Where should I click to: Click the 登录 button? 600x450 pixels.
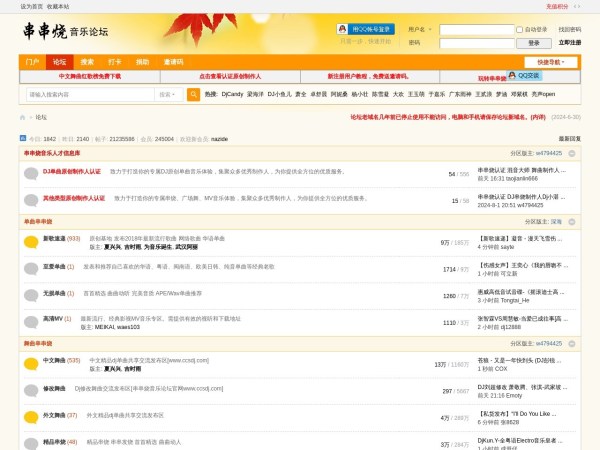(x=533, y=43)
